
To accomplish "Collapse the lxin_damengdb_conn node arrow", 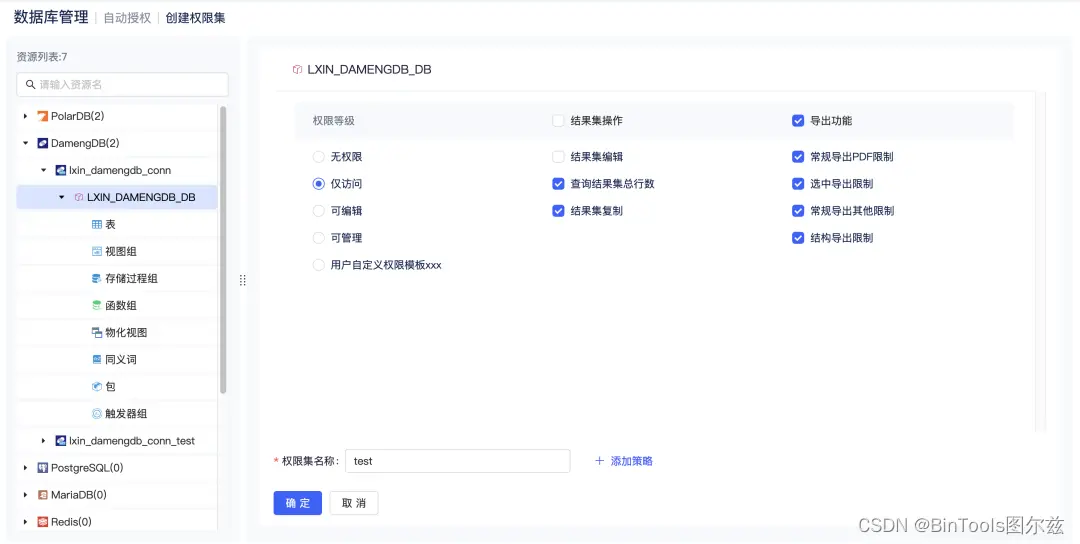I will pyautogui.click(x=43, y=170).
